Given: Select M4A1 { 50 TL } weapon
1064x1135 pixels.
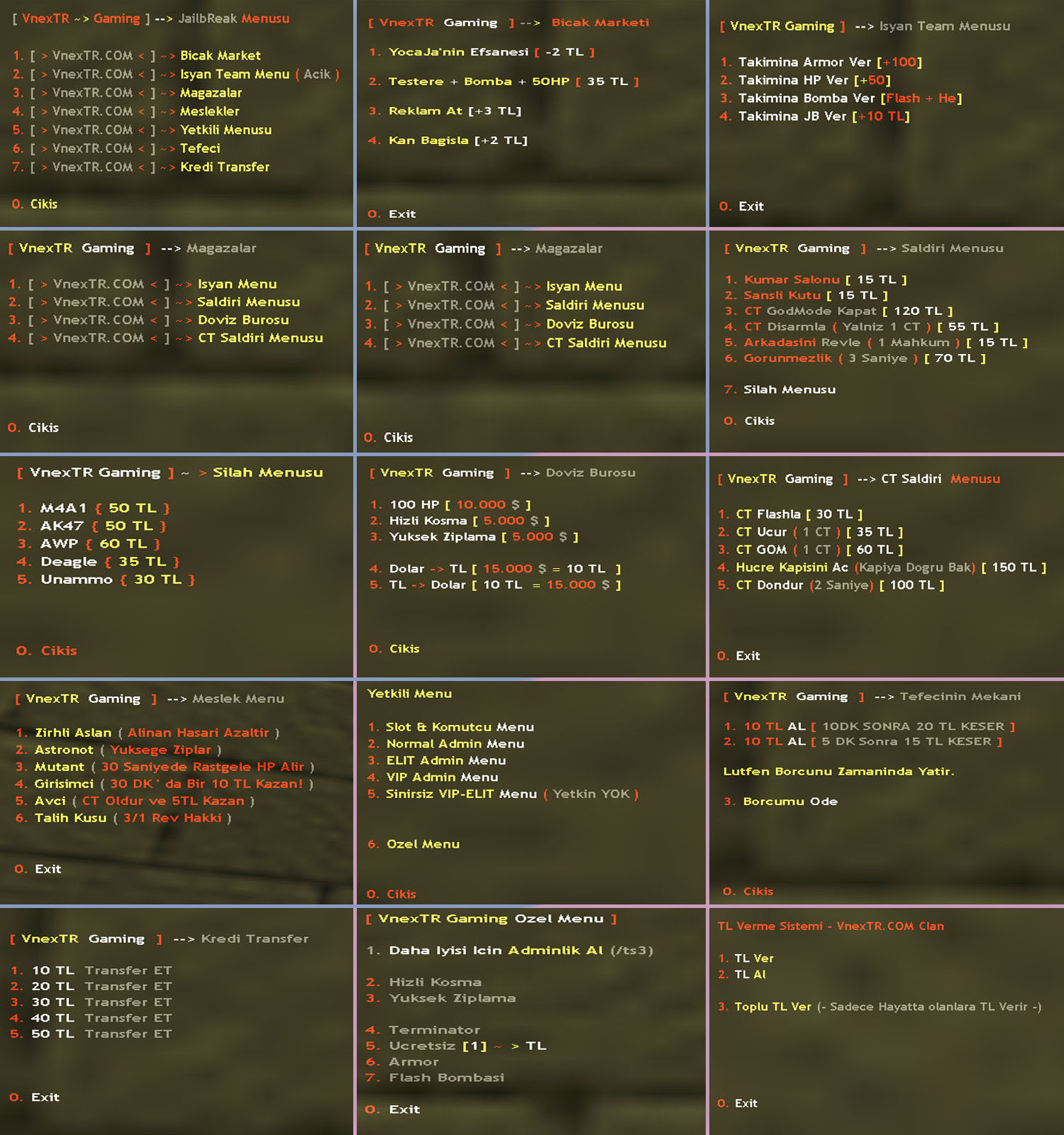Looking at the screenshot, I should click(94, 508).
